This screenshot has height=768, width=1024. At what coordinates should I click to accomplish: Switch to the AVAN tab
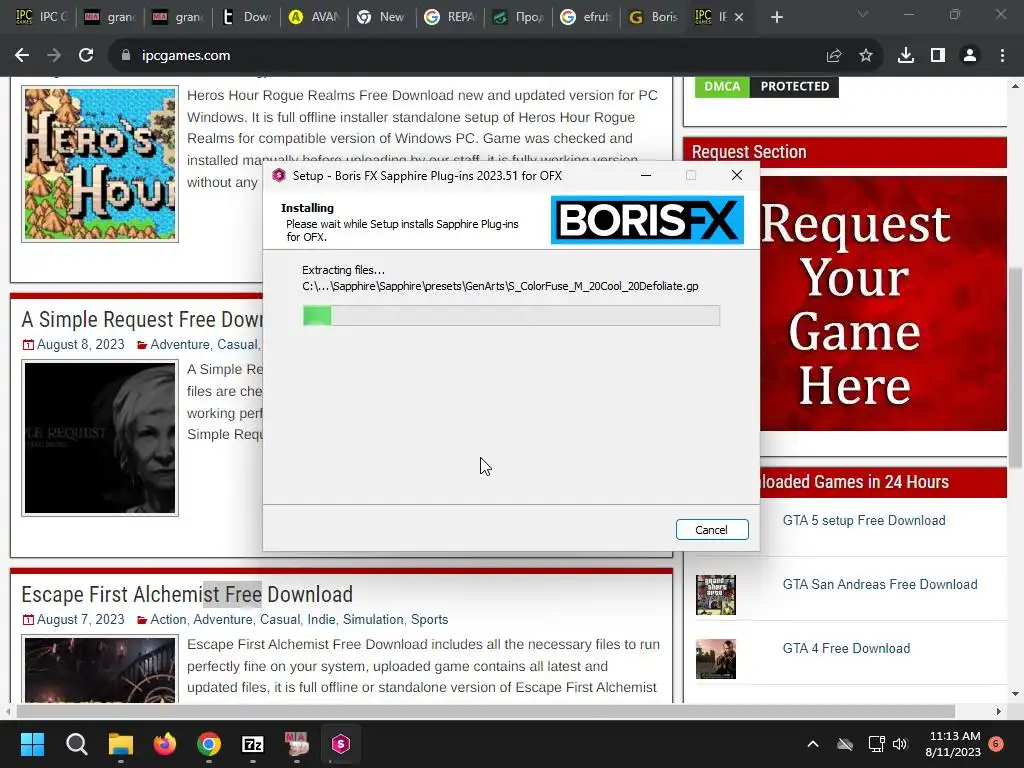(x=315, y=17)
